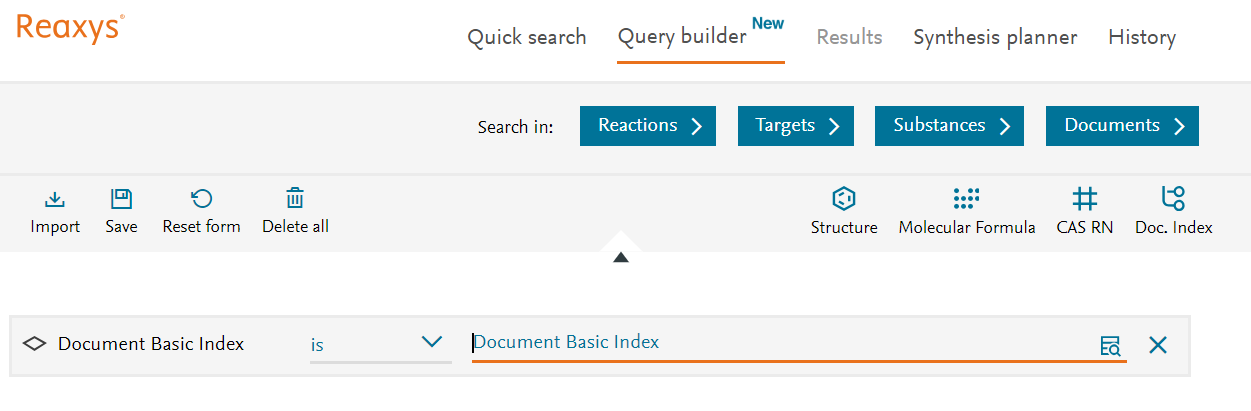The image size is (1251, 411).
Task: Click the Document Basic Index row handle
Action: click(x=35, y=344)
